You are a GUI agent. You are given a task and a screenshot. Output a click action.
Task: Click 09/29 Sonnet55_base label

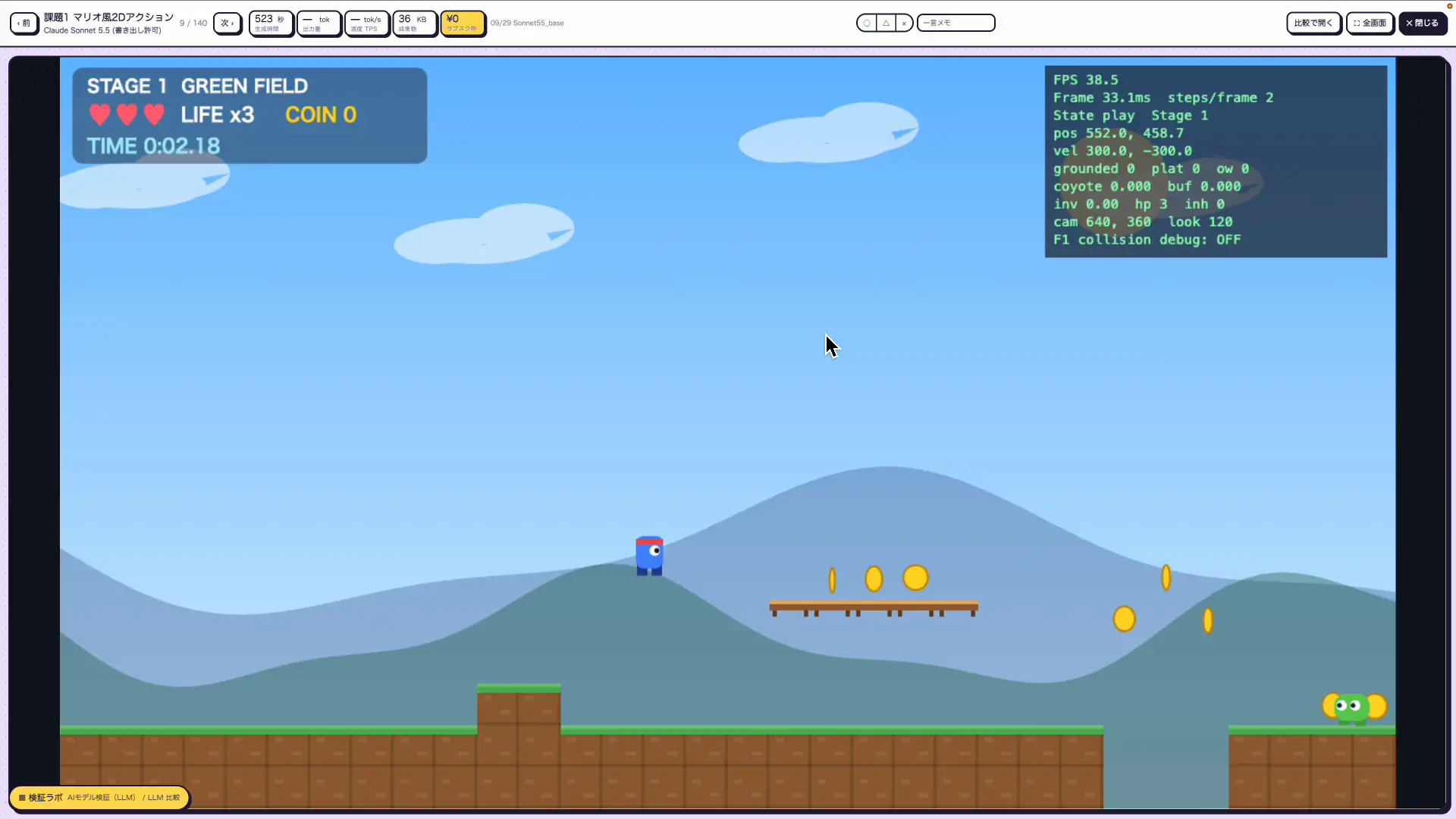coord(527,23)
